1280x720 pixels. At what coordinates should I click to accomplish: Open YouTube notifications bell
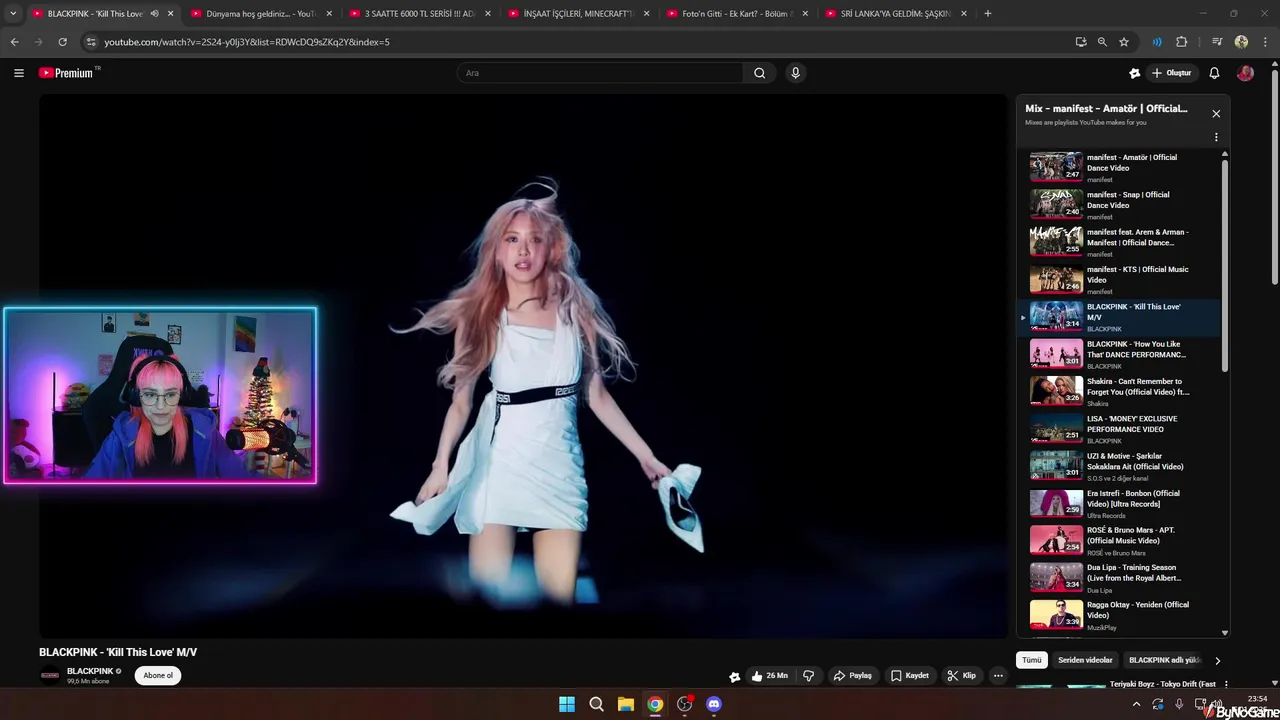pos(1214,73)
